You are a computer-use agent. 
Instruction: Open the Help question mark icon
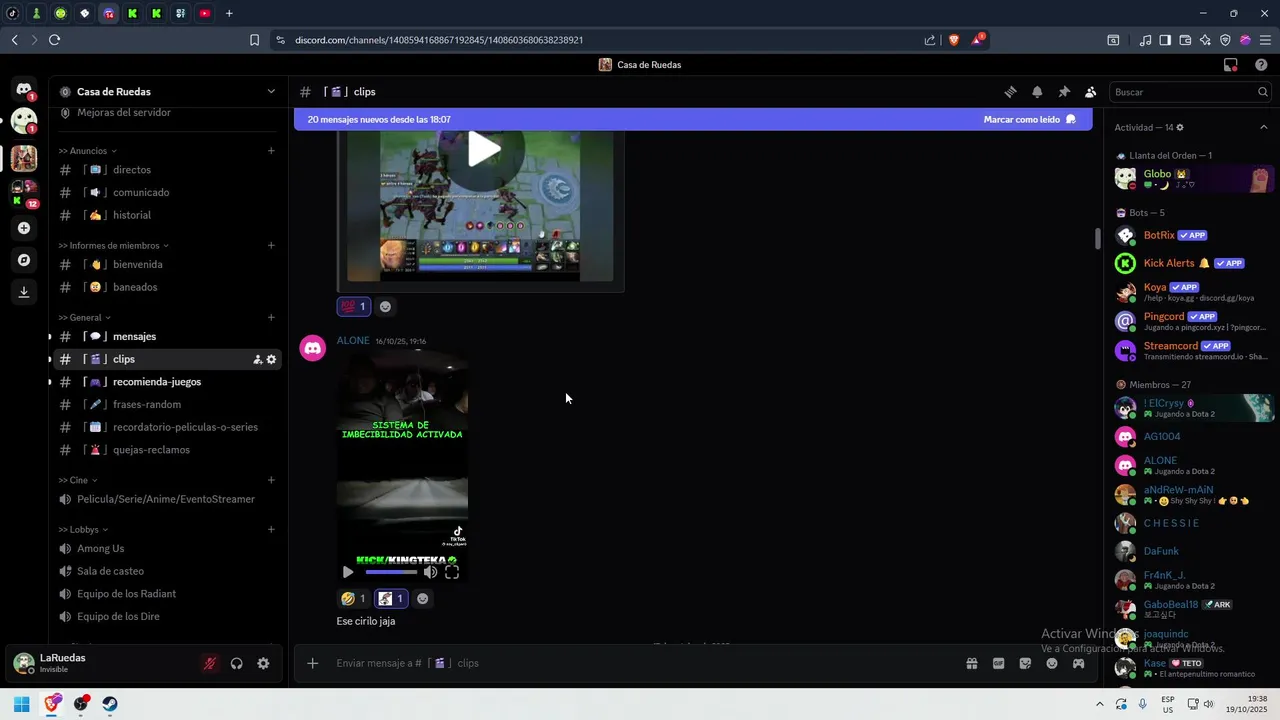click(x=1261, y=65)
